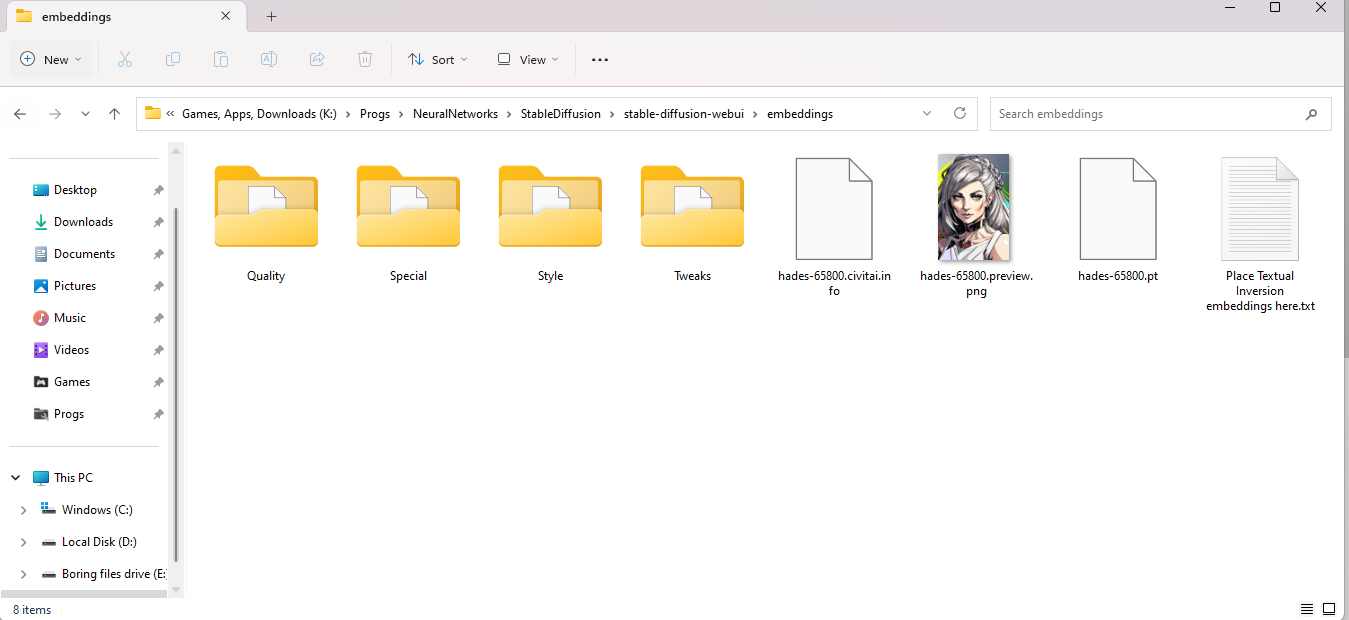Navigate to stable-diffusion-webui in path
Image resolution: width=1349 pixels, height=620 pixels.
point(684,114)
